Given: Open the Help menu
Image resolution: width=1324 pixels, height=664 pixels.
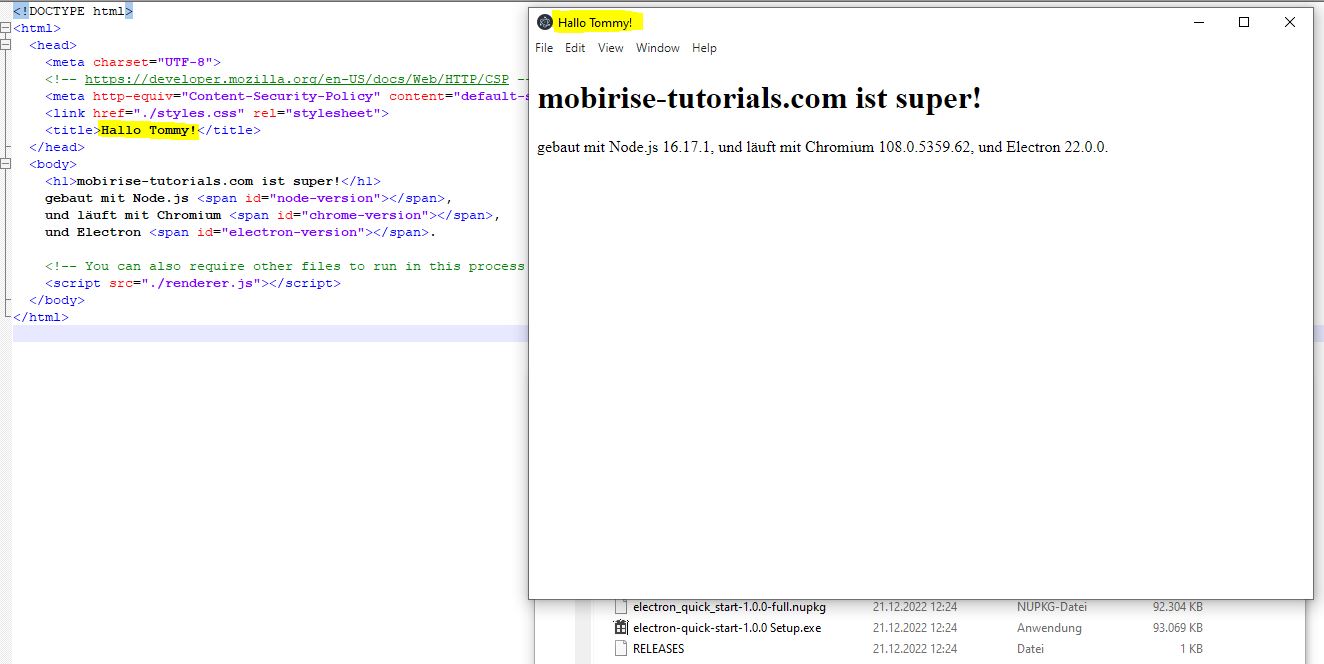Looking at the screenshot, I should [x=704, y=48].
